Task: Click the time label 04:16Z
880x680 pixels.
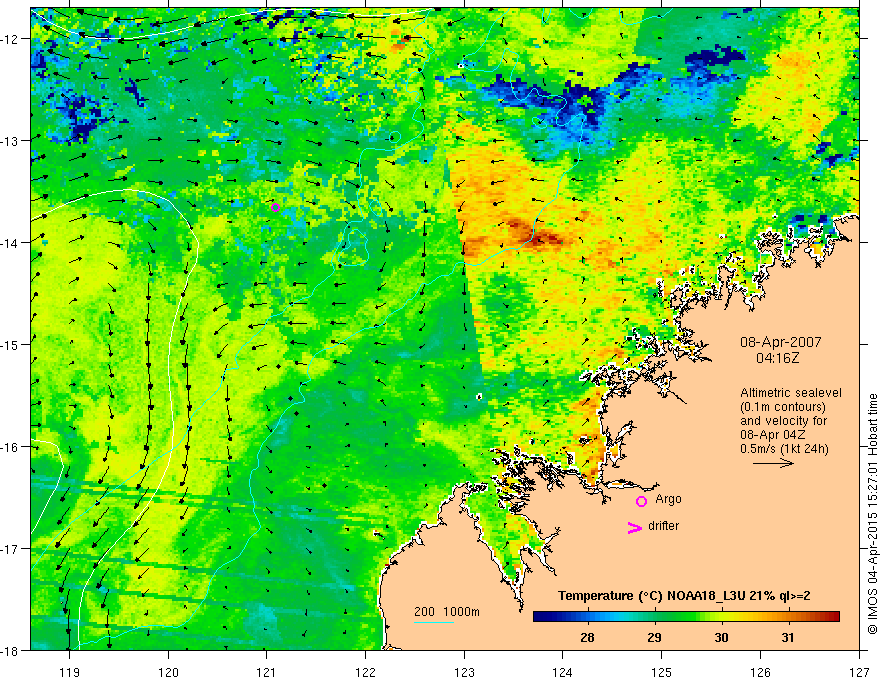Action: pos(777,358)
